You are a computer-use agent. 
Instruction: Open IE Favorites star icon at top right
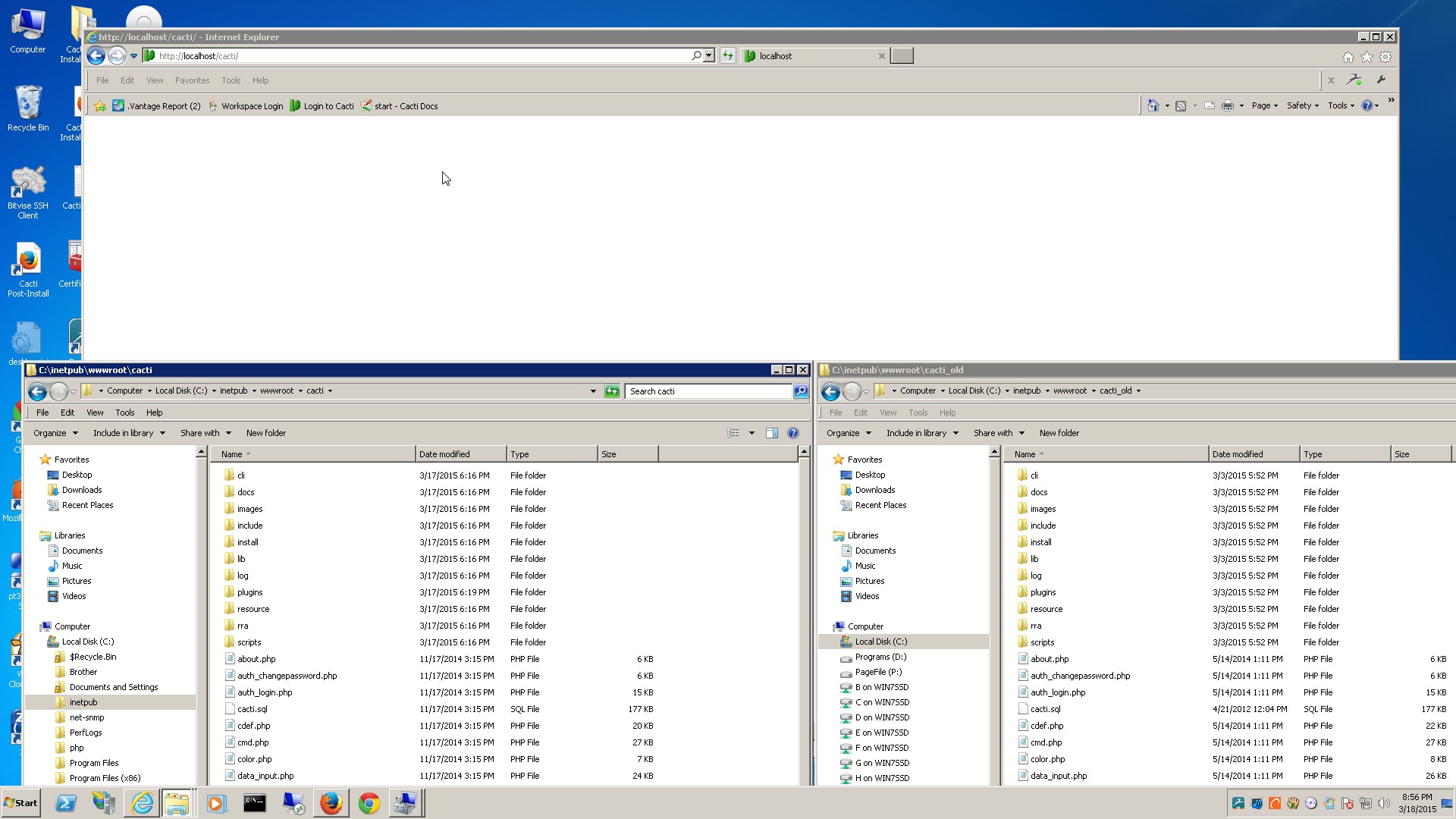tap(1367, 57)
